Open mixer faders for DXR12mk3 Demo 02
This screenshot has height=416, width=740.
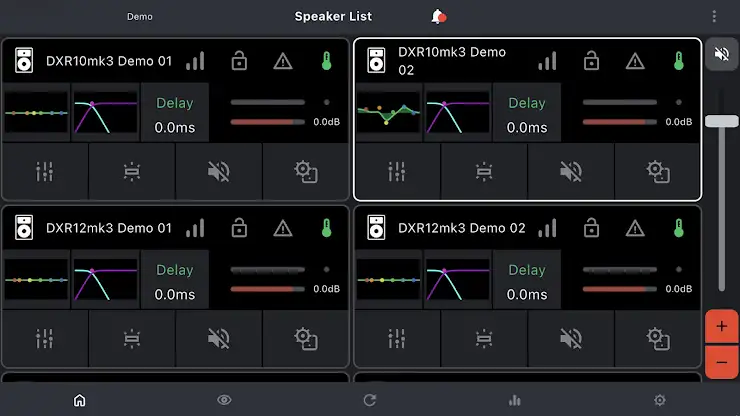[397, 339]
